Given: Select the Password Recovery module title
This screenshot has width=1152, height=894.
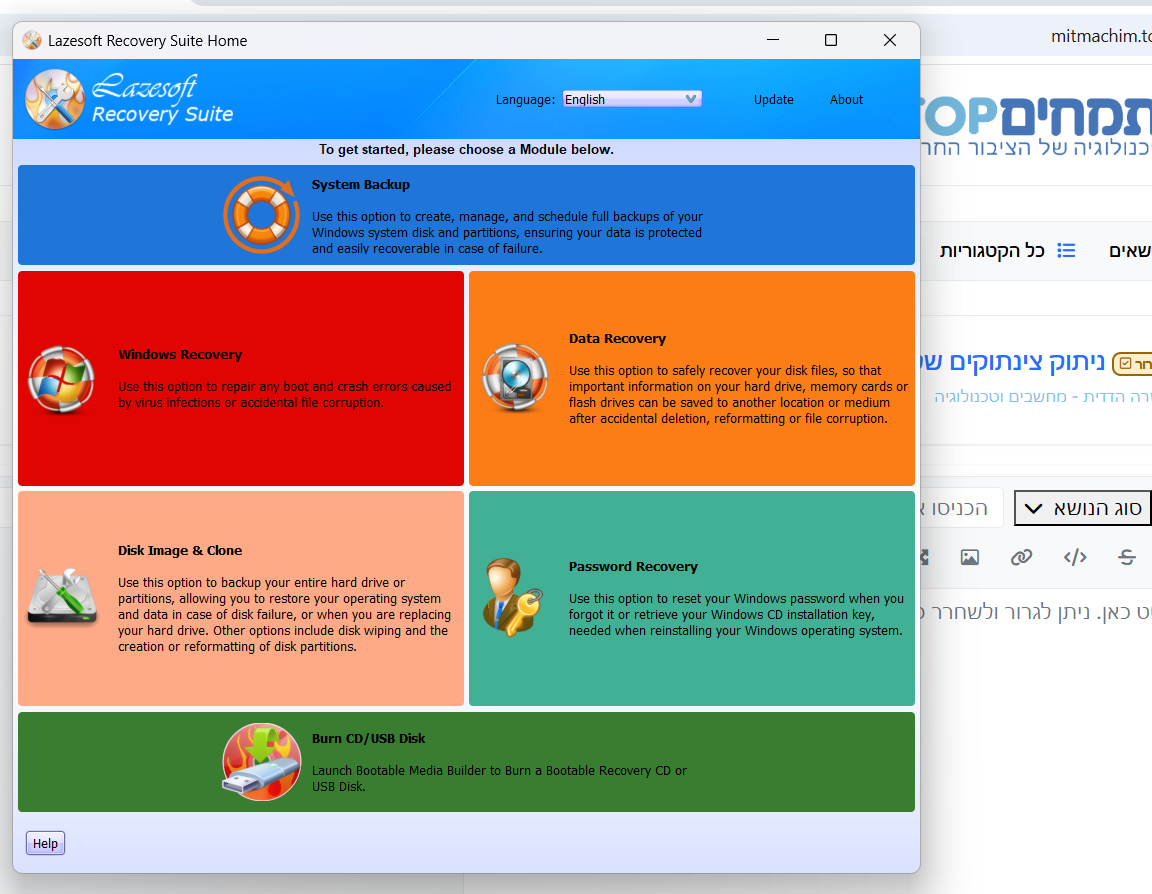Looking at the screenshot, I should pyautogui.click(x=633, y=567).
